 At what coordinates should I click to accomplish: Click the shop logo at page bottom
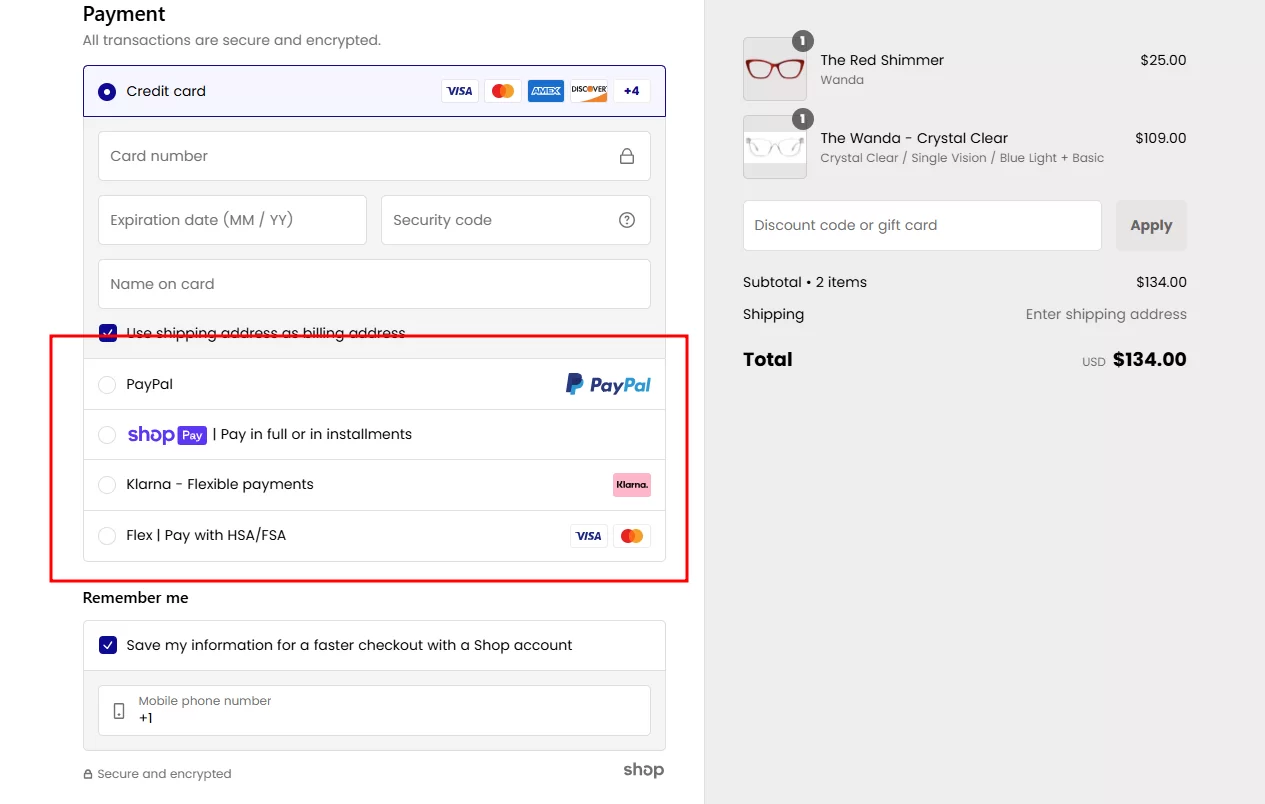[x=643, y=769]
